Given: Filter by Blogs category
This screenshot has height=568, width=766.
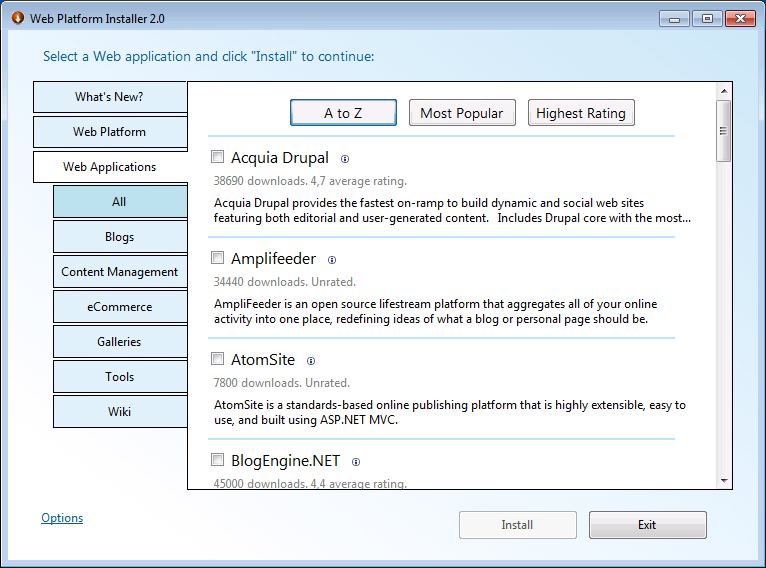Looking at the screenshot, I should click(x=120, y=237).
